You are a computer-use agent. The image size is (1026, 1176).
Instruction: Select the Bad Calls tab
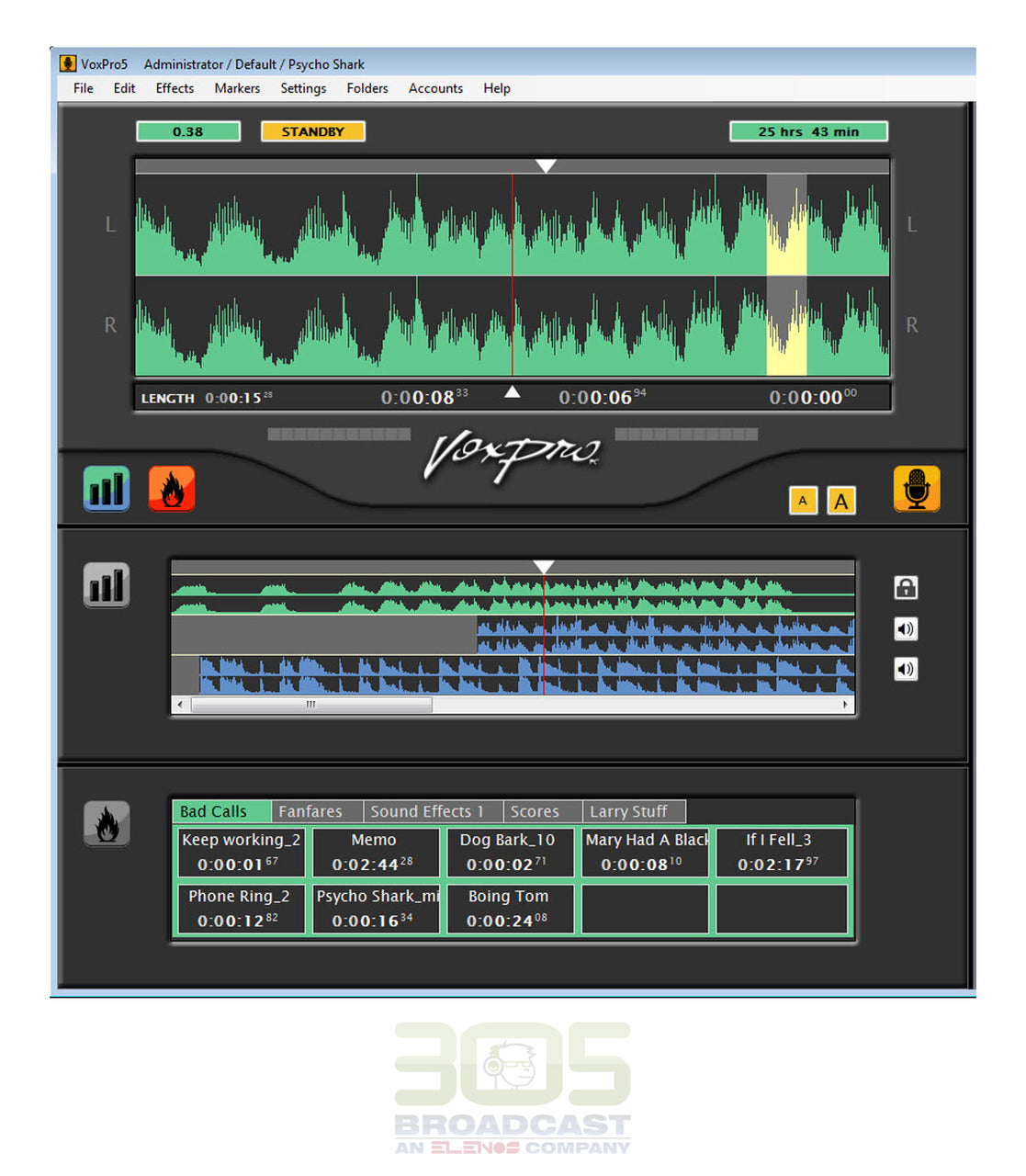221,811
